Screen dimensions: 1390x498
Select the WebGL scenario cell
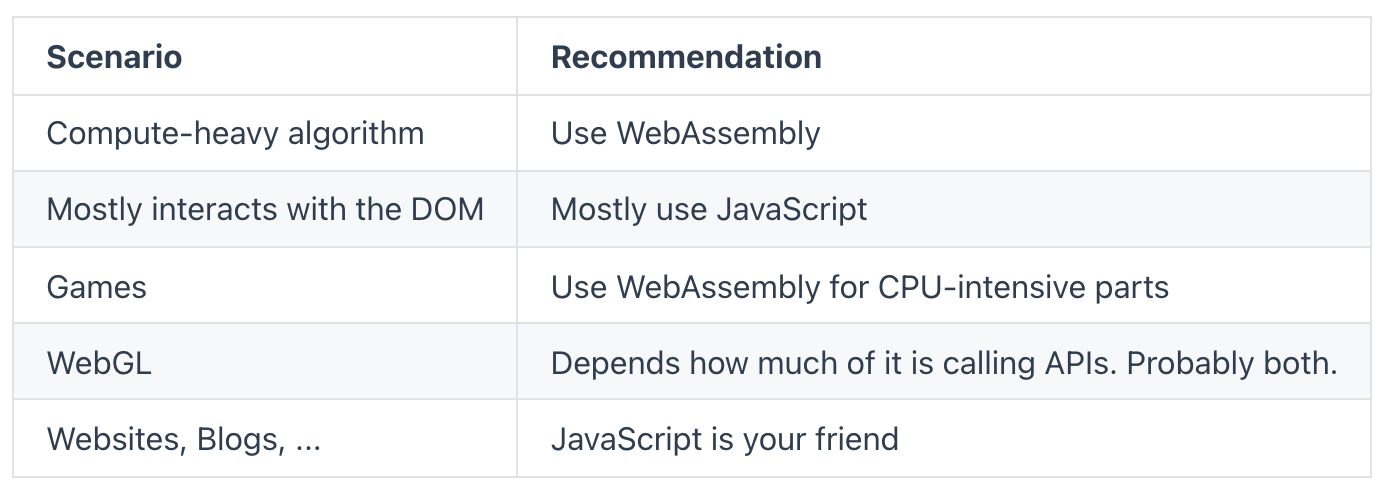[x=265, y=362]
